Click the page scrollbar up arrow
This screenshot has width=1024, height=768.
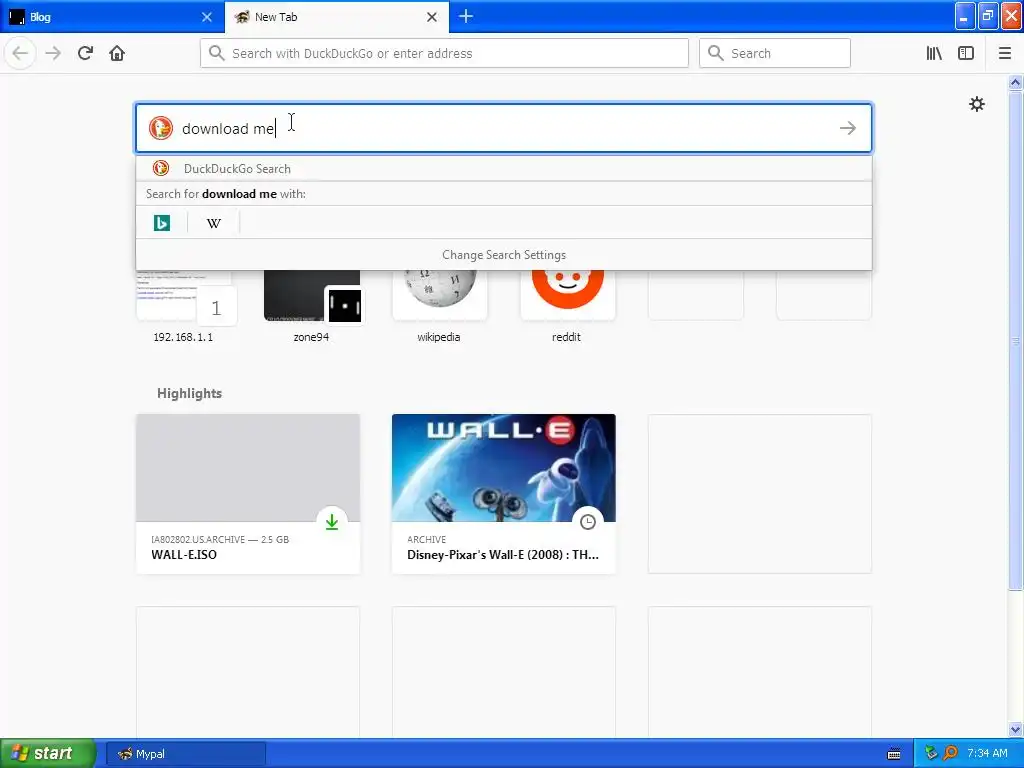[x=1015, y=82]
